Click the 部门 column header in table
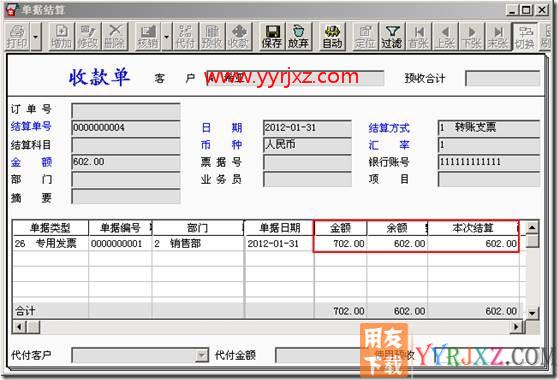 click(x=198, y=228)
